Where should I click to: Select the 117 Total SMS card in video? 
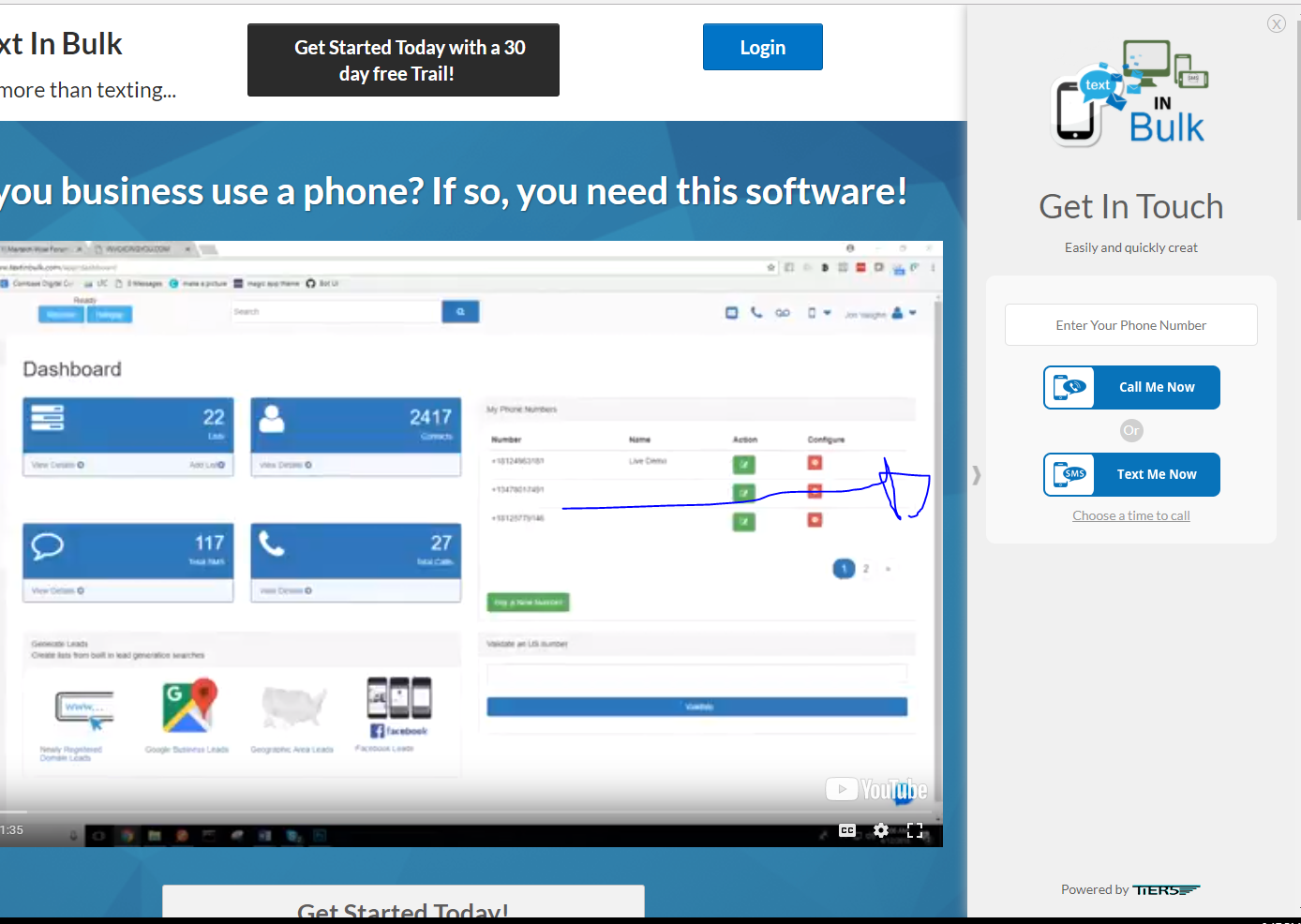point(128,562)
